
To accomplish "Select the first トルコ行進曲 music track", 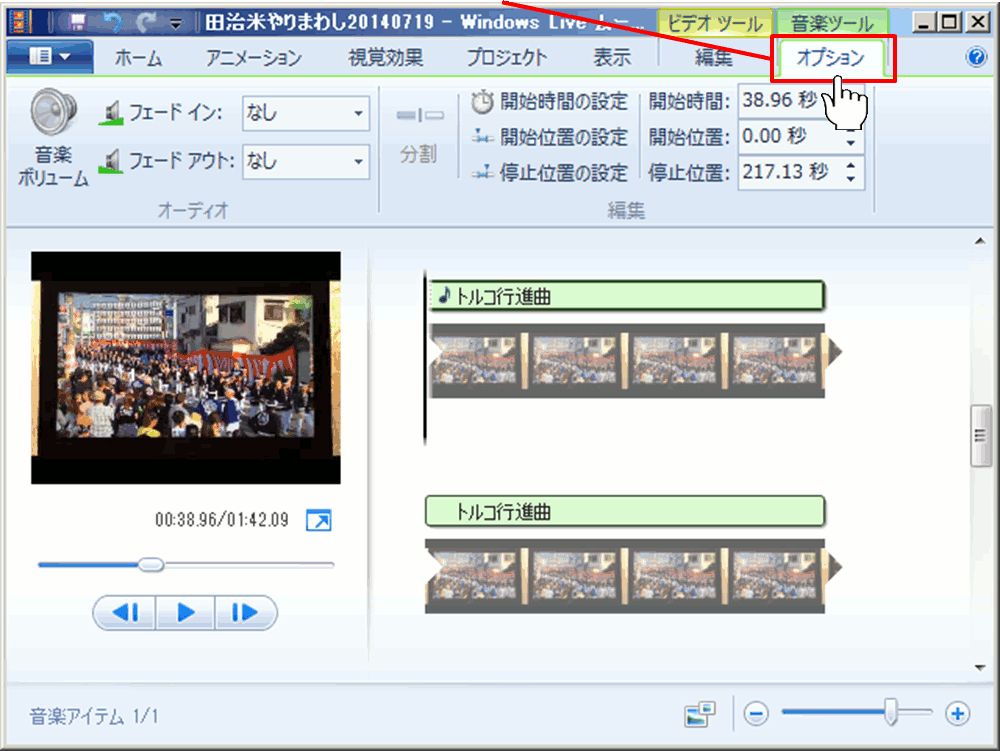I will 626,296.
